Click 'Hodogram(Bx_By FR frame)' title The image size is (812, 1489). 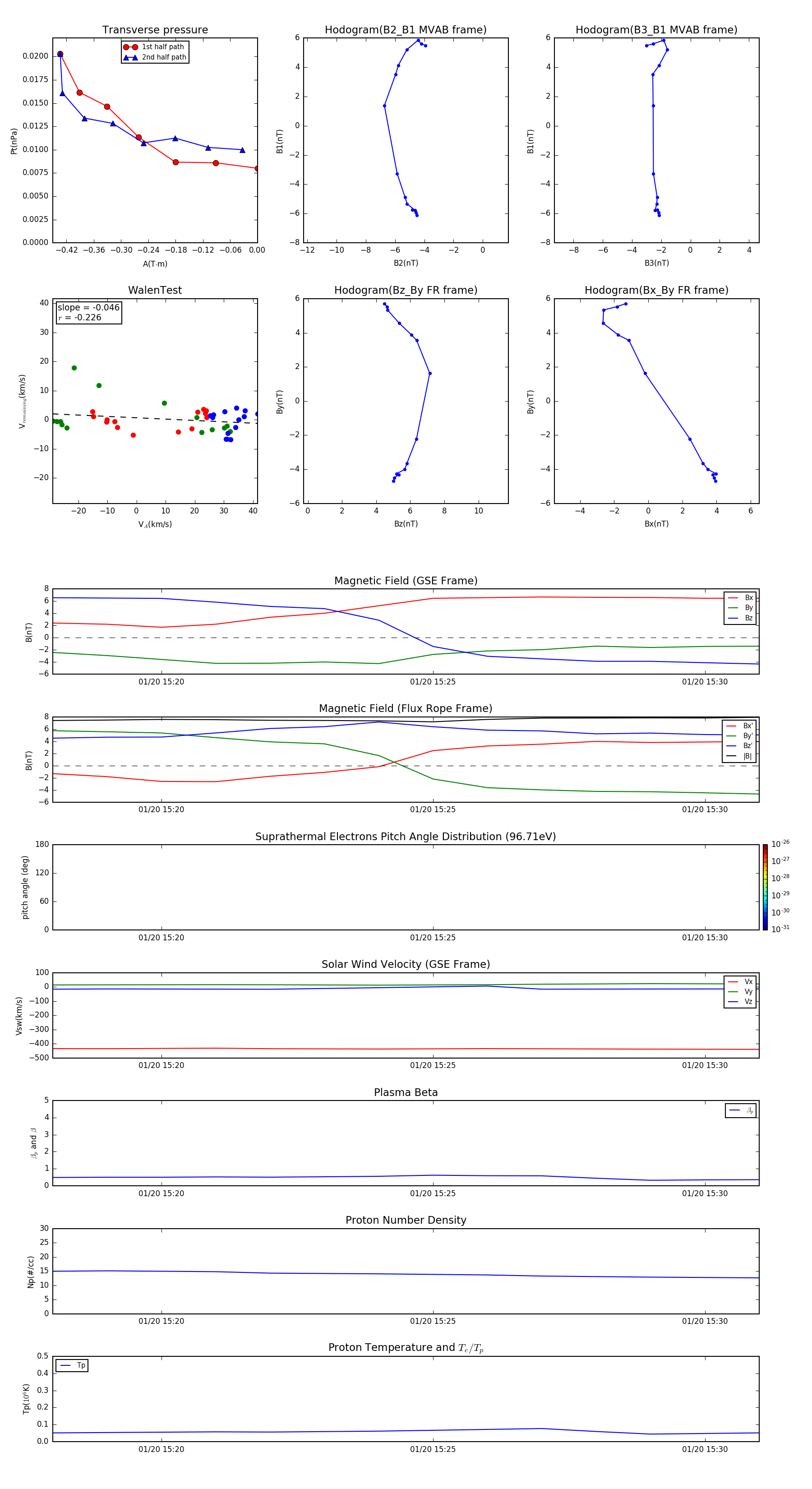656,290
